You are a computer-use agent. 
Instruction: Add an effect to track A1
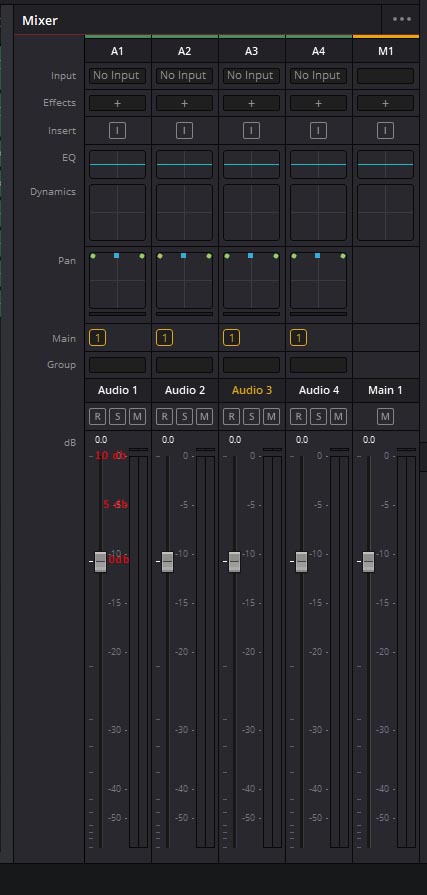(117, 103)
